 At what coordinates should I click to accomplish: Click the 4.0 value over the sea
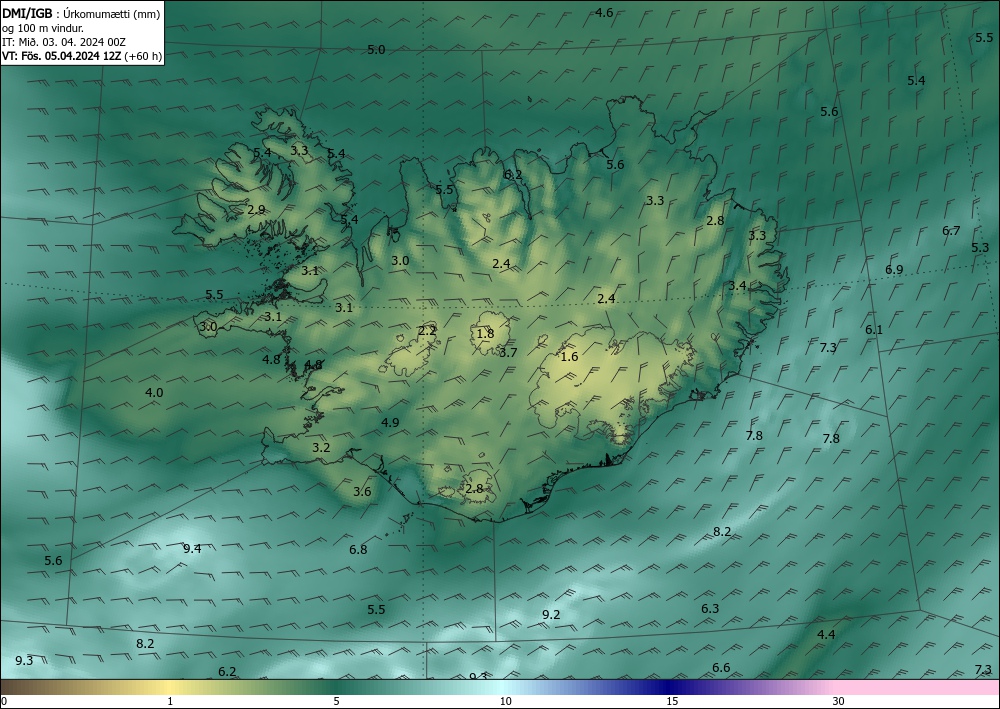point(154,393)
